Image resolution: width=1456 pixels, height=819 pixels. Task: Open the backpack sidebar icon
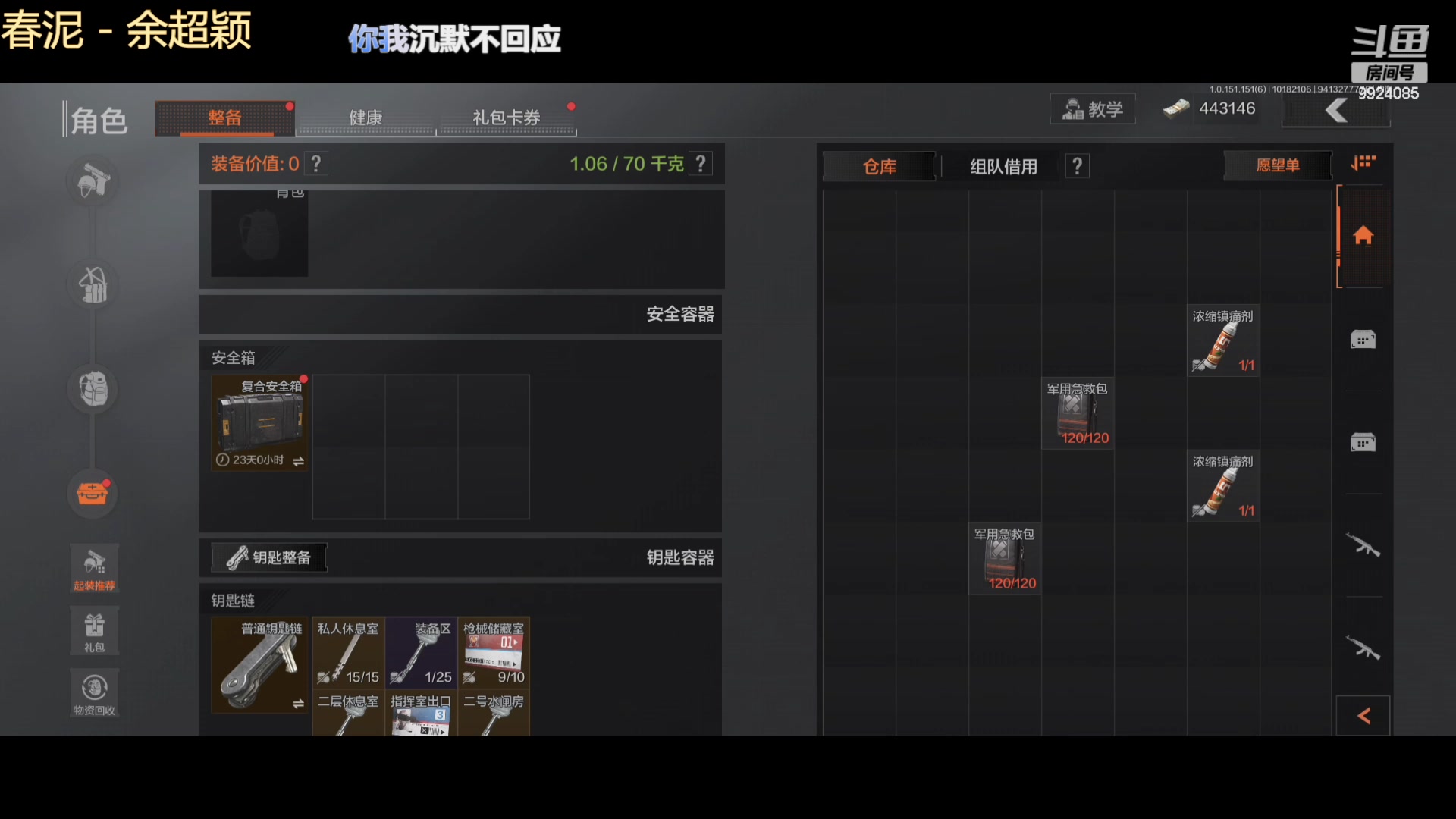pyautogui.click(x=93, y=389)
